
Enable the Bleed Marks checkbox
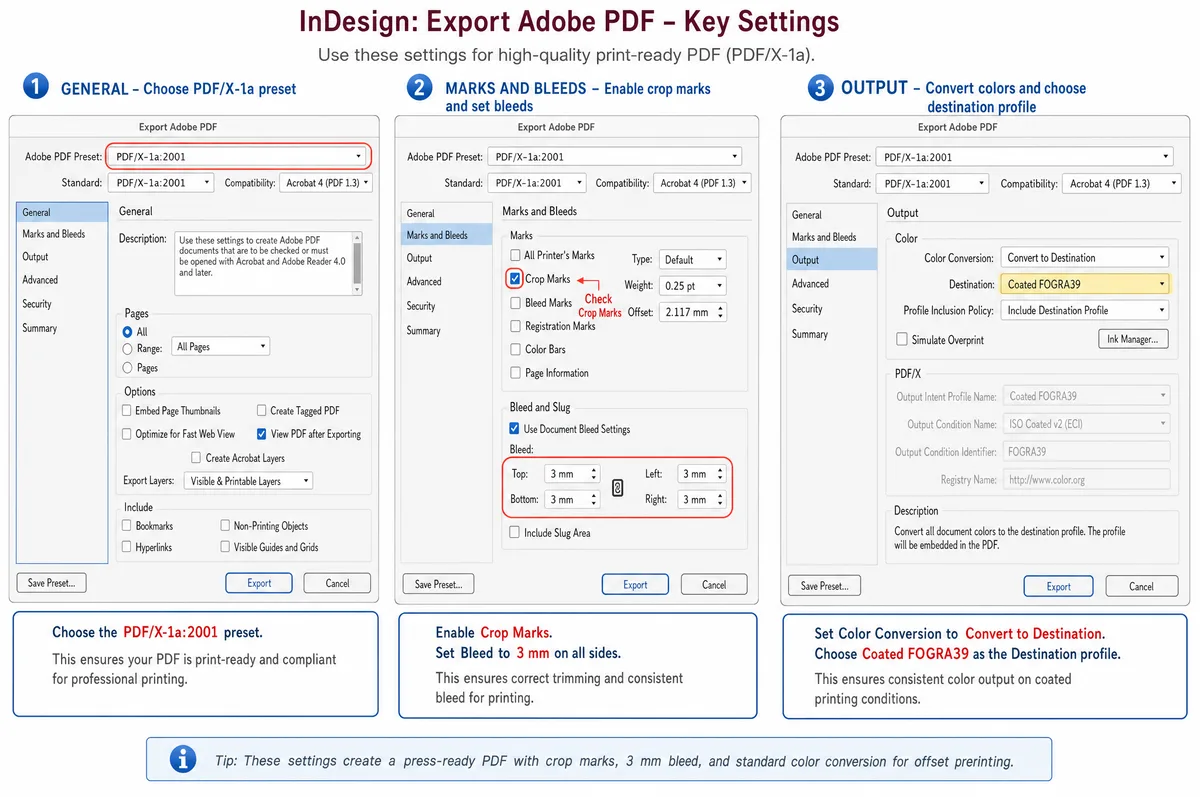[x=515, y=303]
